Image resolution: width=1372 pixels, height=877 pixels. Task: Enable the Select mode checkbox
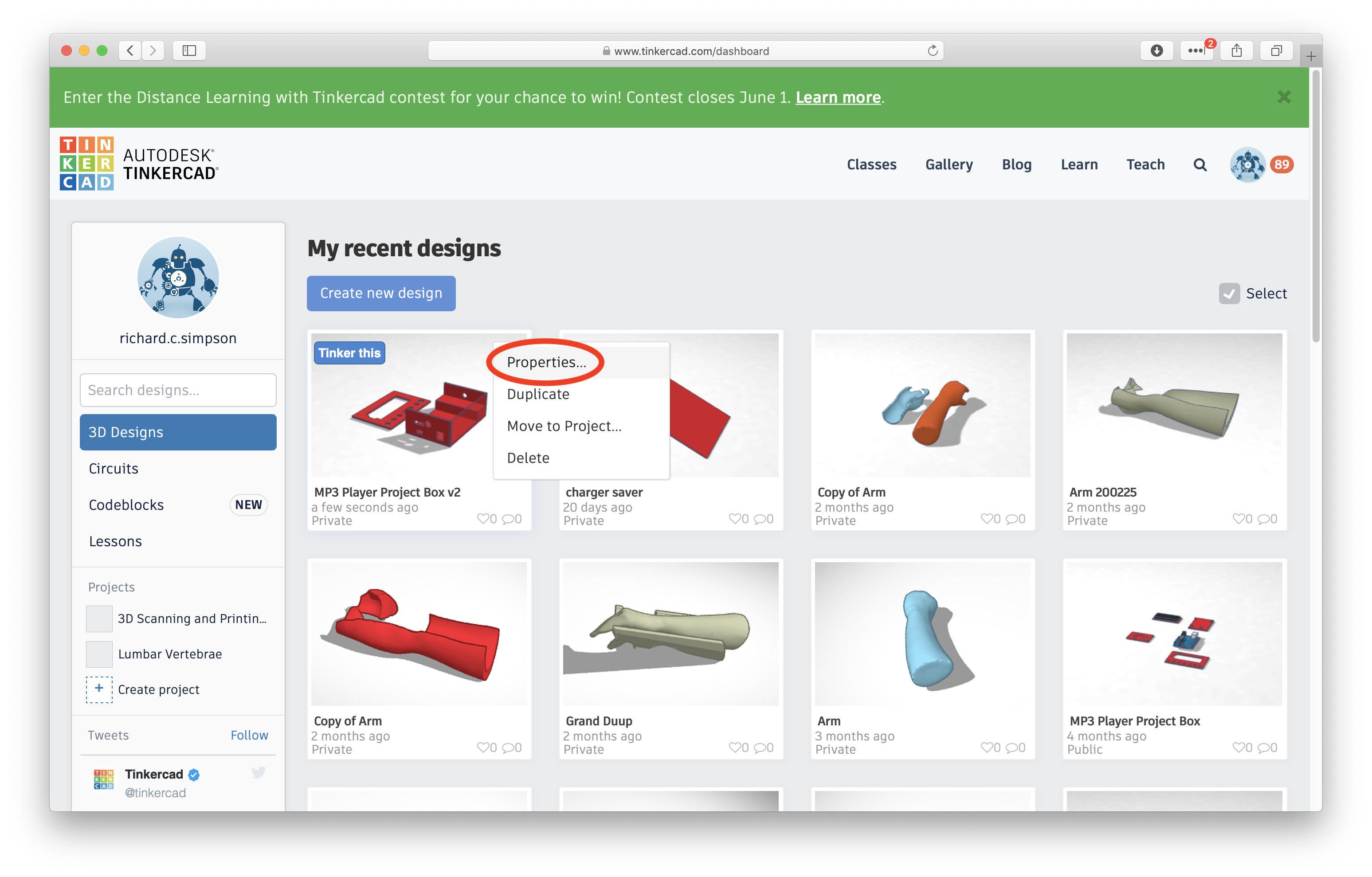(1230, 294)
